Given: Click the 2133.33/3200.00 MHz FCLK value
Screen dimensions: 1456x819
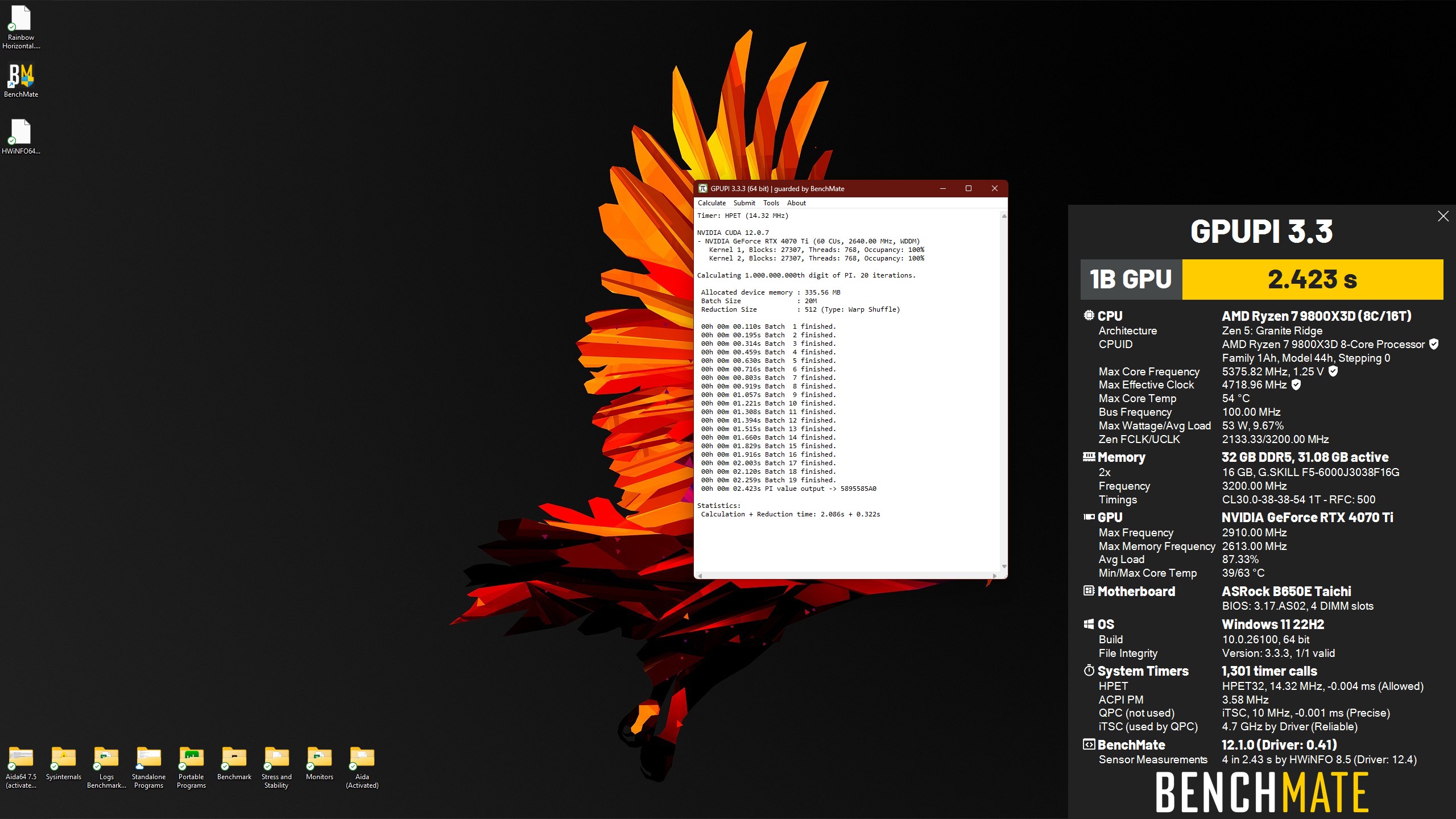Looking at the screenshot, I should pos(1275,439).
